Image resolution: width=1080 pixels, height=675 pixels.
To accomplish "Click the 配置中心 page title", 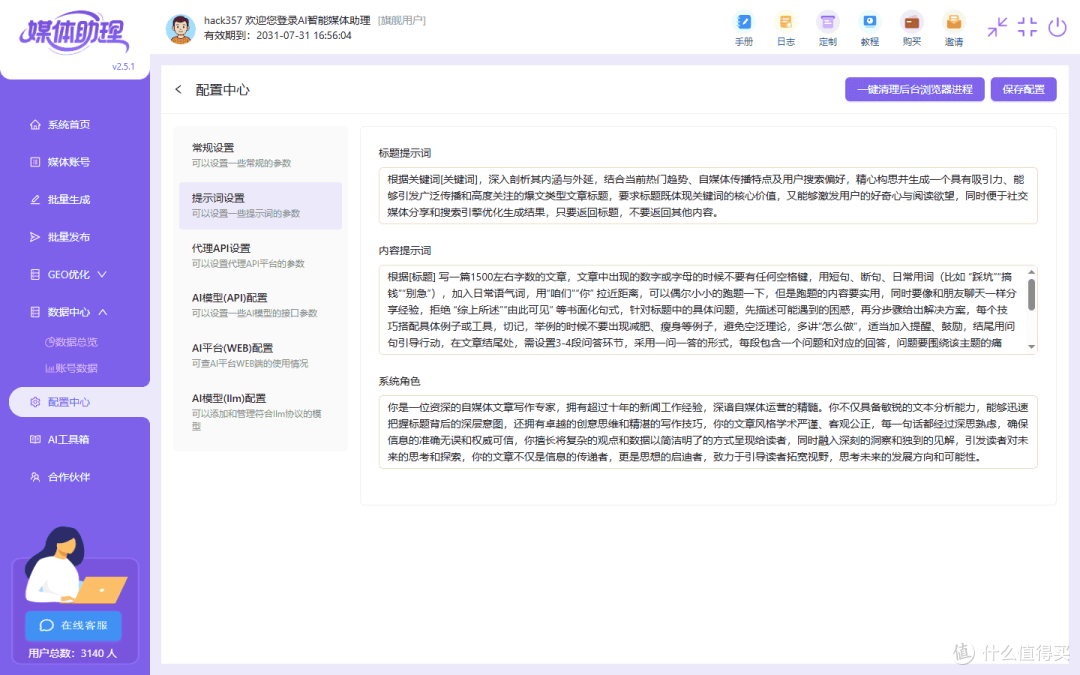I will 222,90.
